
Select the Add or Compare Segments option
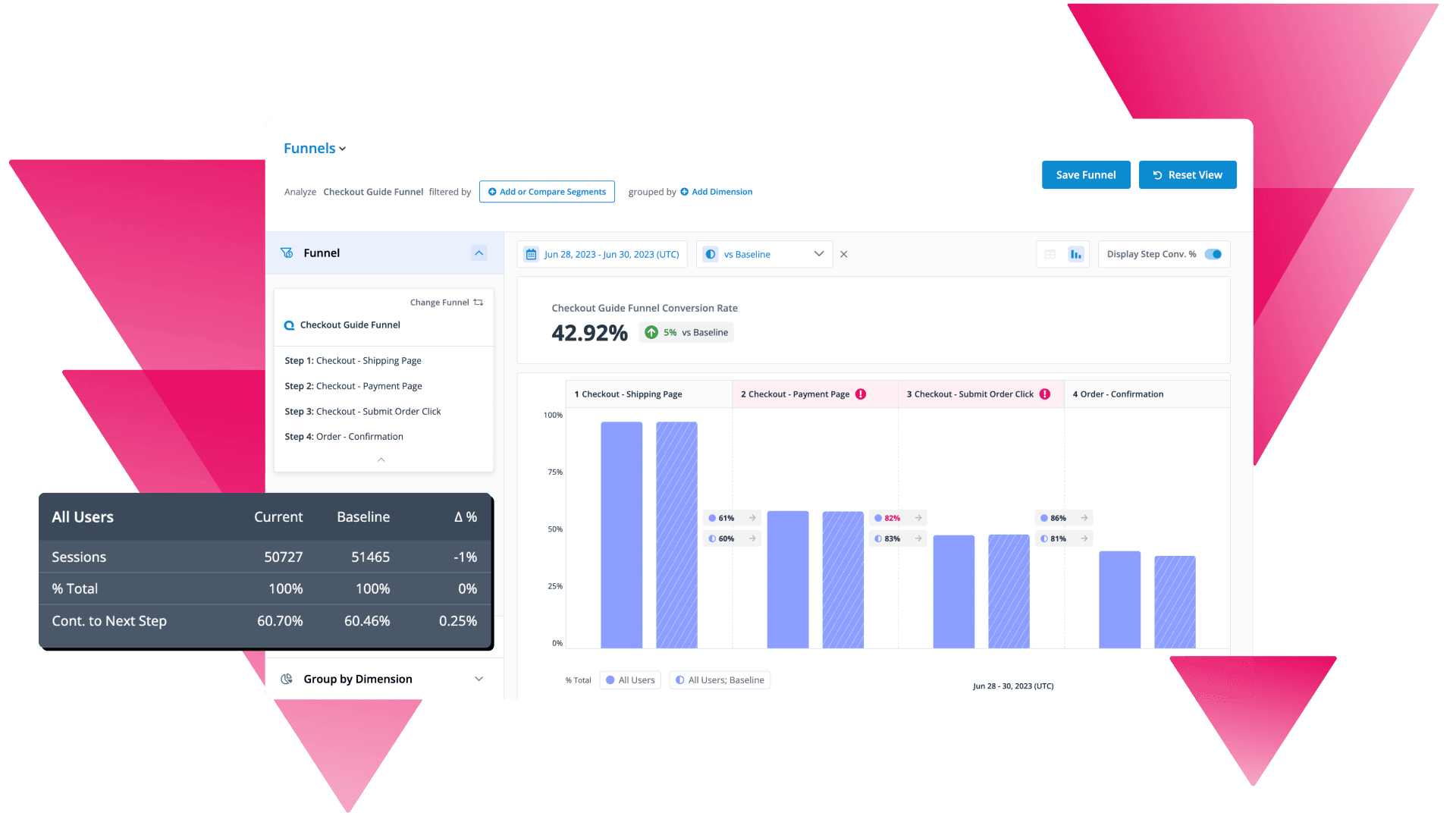pos(547,191)
